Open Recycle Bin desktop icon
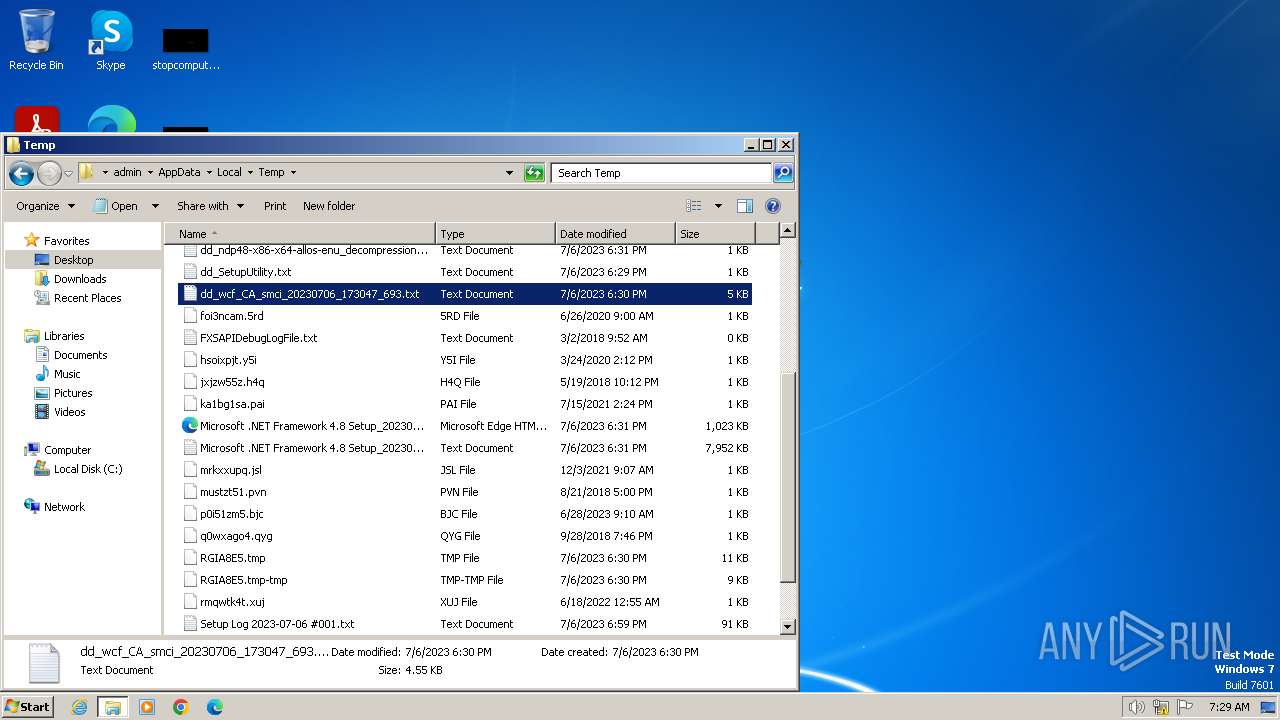This screenshot has width=1280, height=720. point(36,40)
